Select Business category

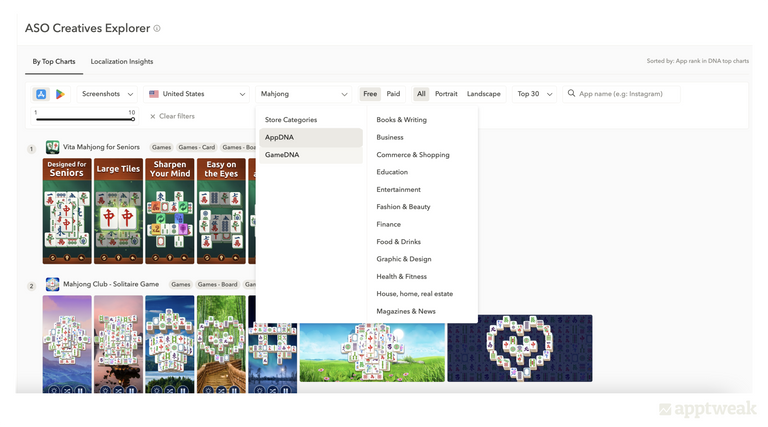click(x=390, y=138)
